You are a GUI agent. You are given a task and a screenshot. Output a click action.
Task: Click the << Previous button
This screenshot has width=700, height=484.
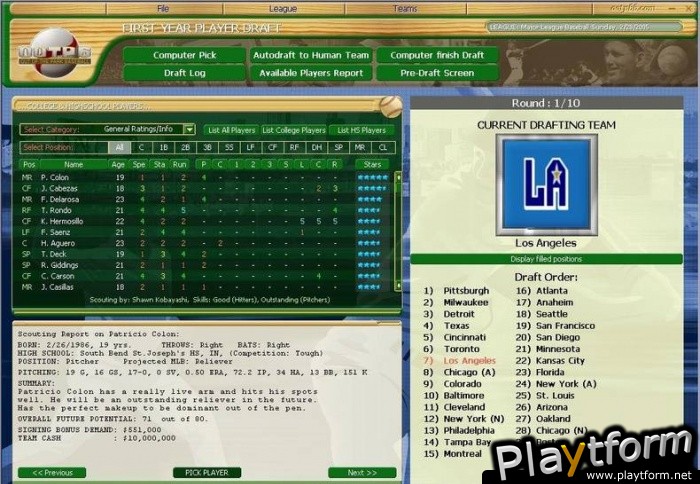tap(52, 472)
